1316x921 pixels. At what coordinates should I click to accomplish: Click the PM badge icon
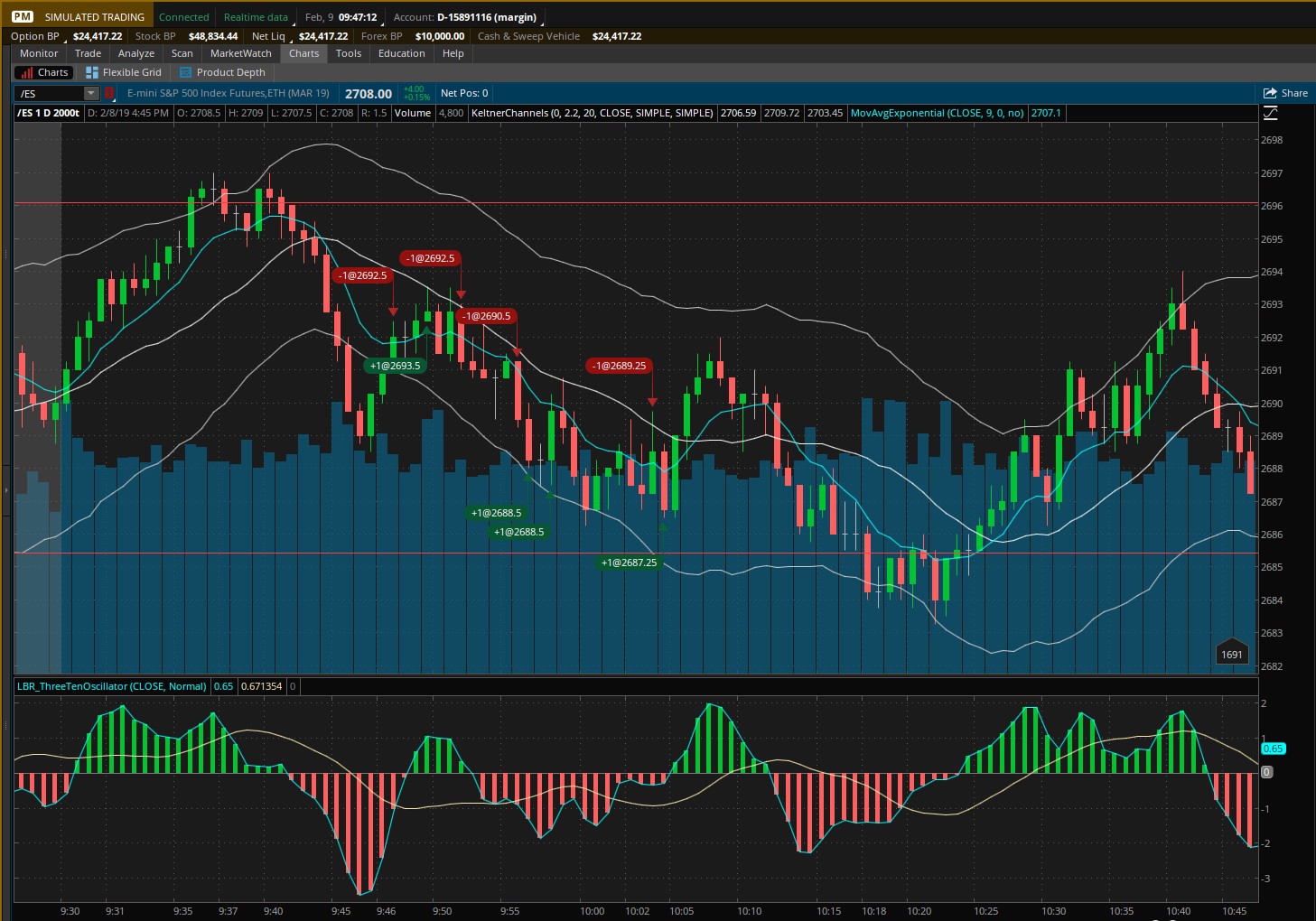pyautogui.click(x=23, y=16)
